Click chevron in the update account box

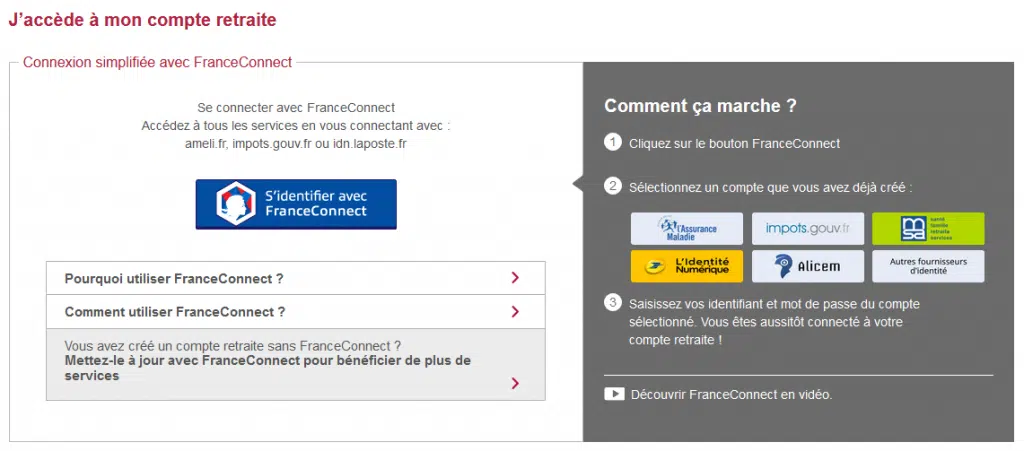(x=515, y=383)
